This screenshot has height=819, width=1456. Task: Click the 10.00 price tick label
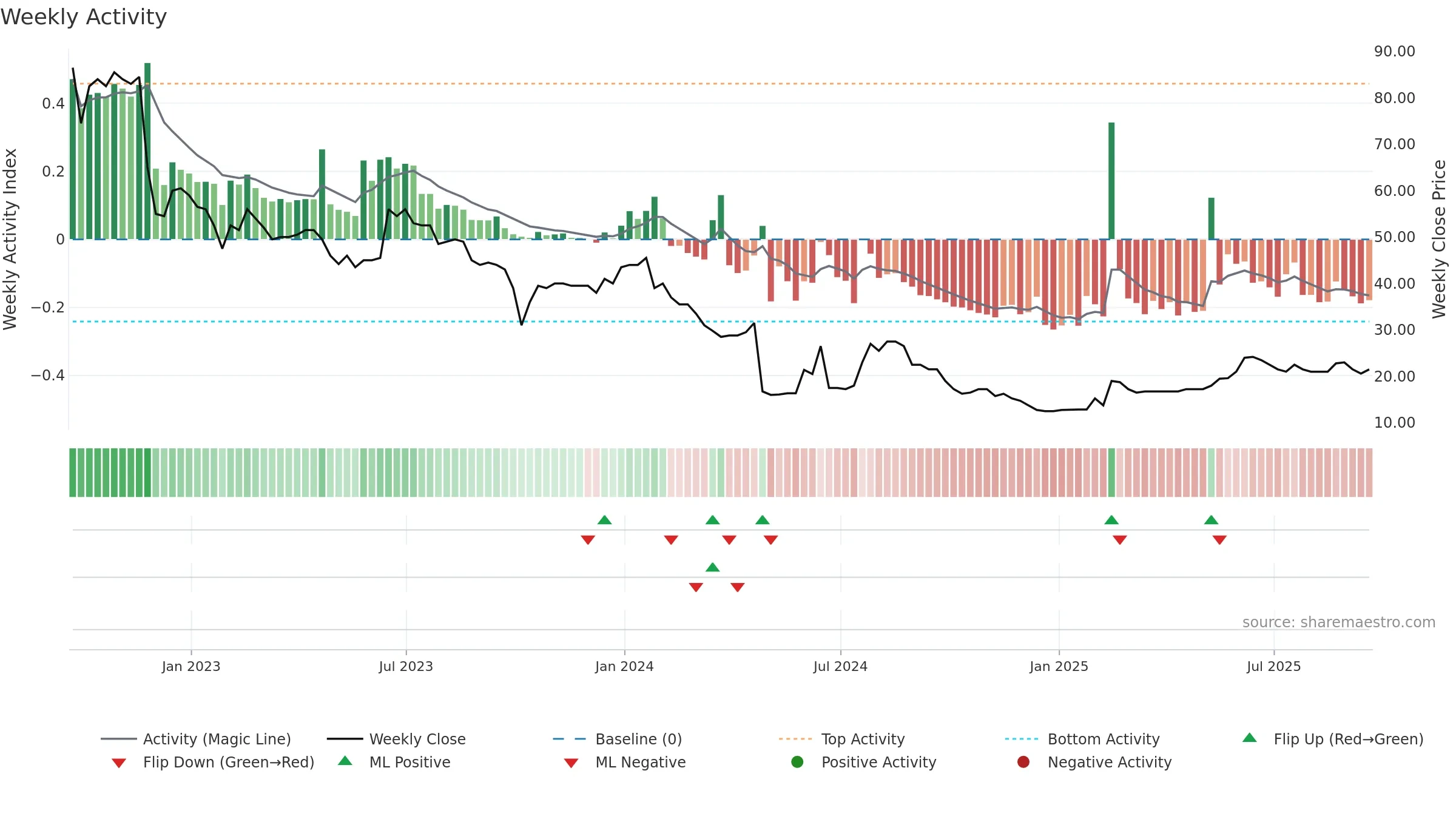point(1395,423)
